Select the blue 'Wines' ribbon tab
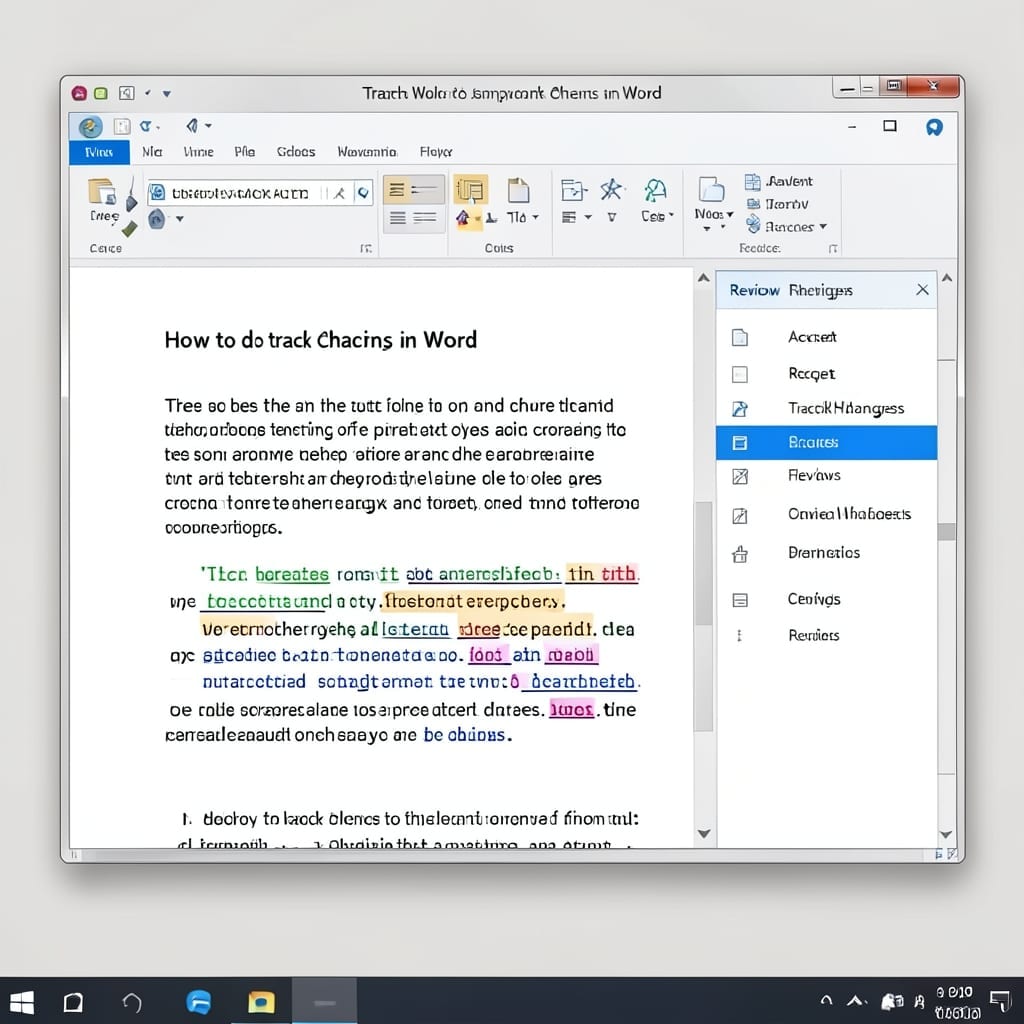The image size is (1024, 1024). click(99, 152)
